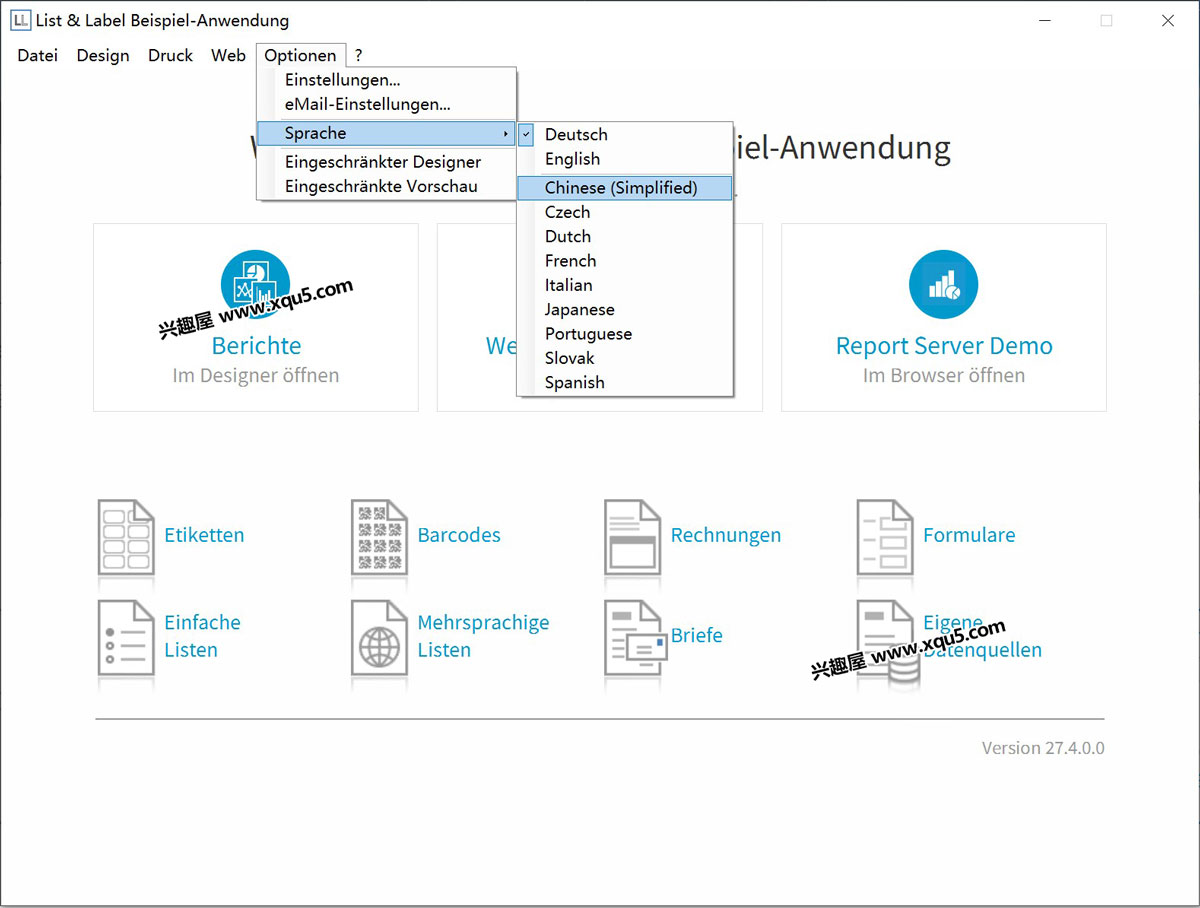1200x908 pixels.
Task: Click Im Designer öffnen under Berichte
Action: pos(256,376)
